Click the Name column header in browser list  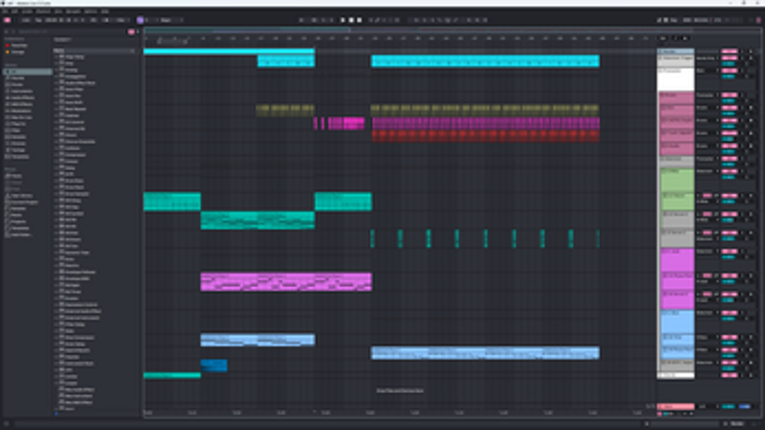click(94, 51)
